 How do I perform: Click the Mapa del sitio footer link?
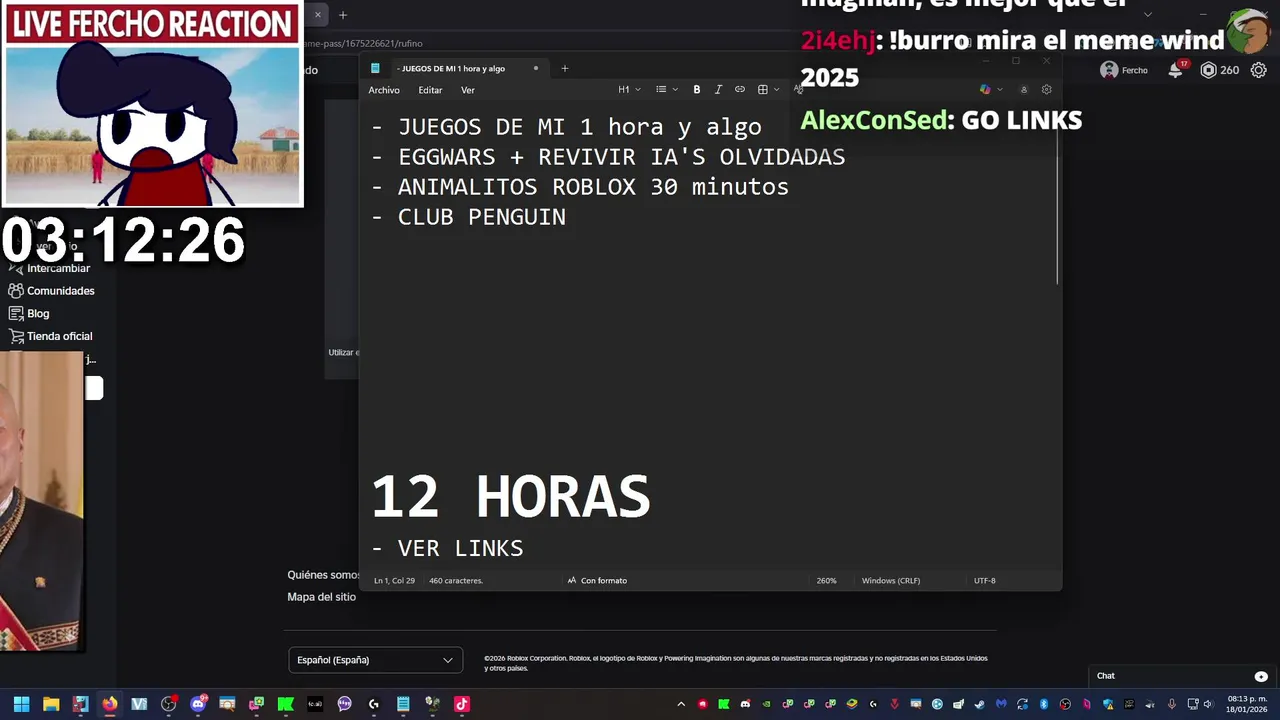pyautogui.click(x=322, y=597)
